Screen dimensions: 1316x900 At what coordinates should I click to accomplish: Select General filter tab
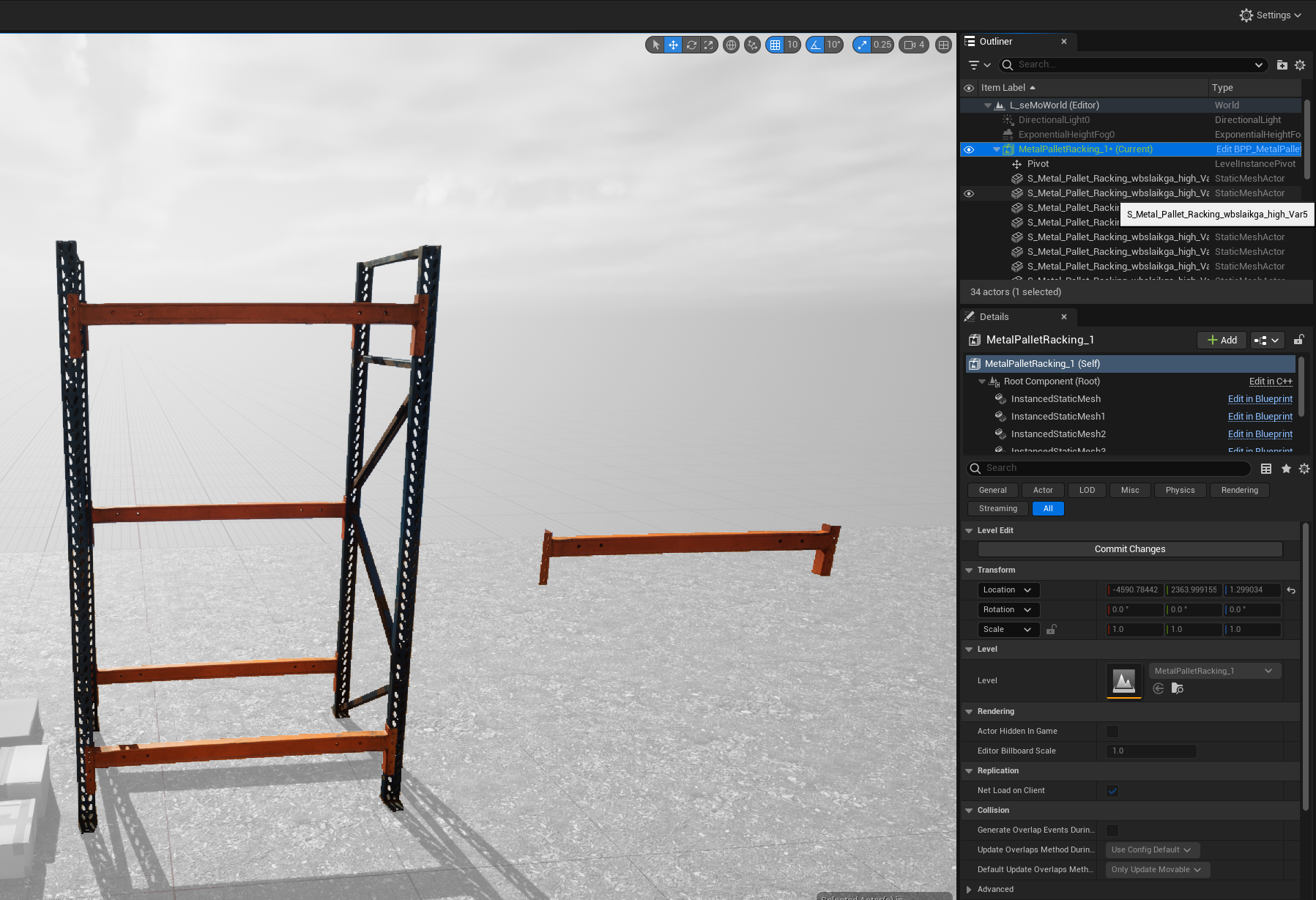(992, 491)
